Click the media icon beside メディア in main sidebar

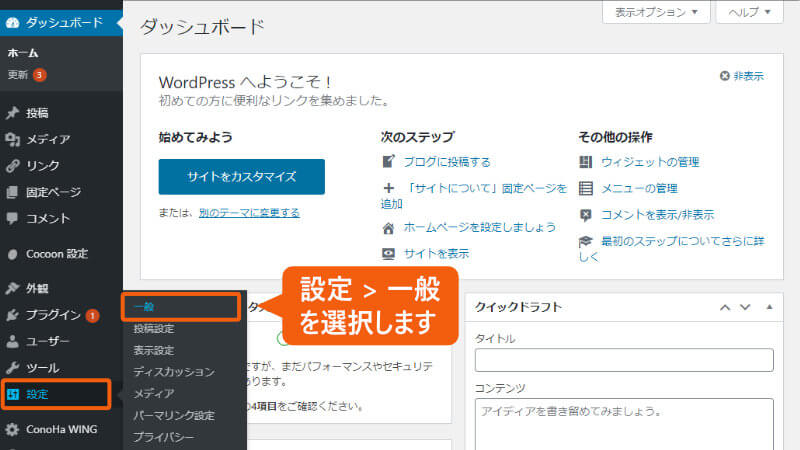12,139
